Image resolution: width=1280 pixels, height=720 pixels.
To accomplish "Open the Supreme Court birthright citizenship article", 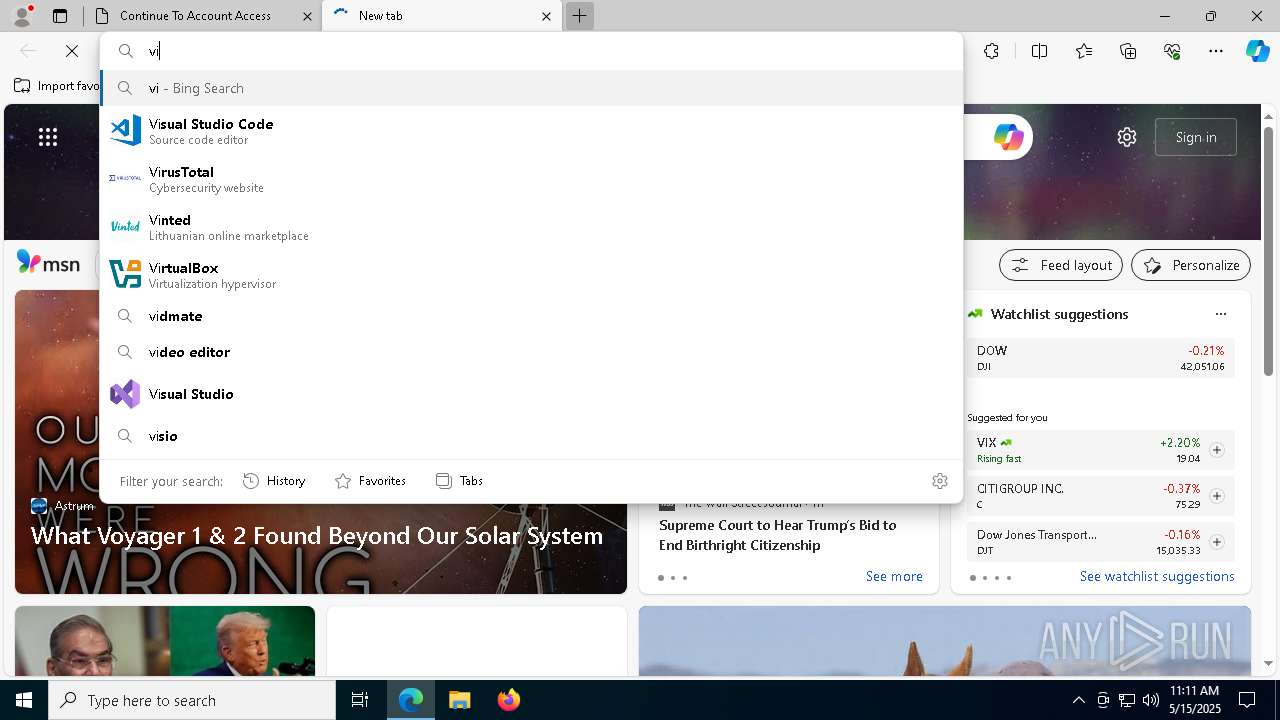I will tap(778, 535).
